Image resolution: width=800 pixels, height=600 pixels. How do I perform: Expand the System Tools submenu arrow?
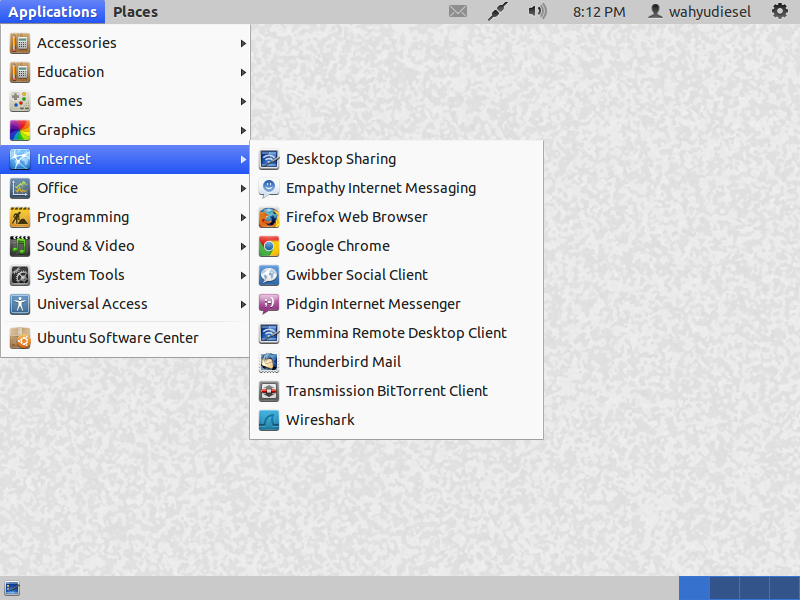click(x=243, y=276)
